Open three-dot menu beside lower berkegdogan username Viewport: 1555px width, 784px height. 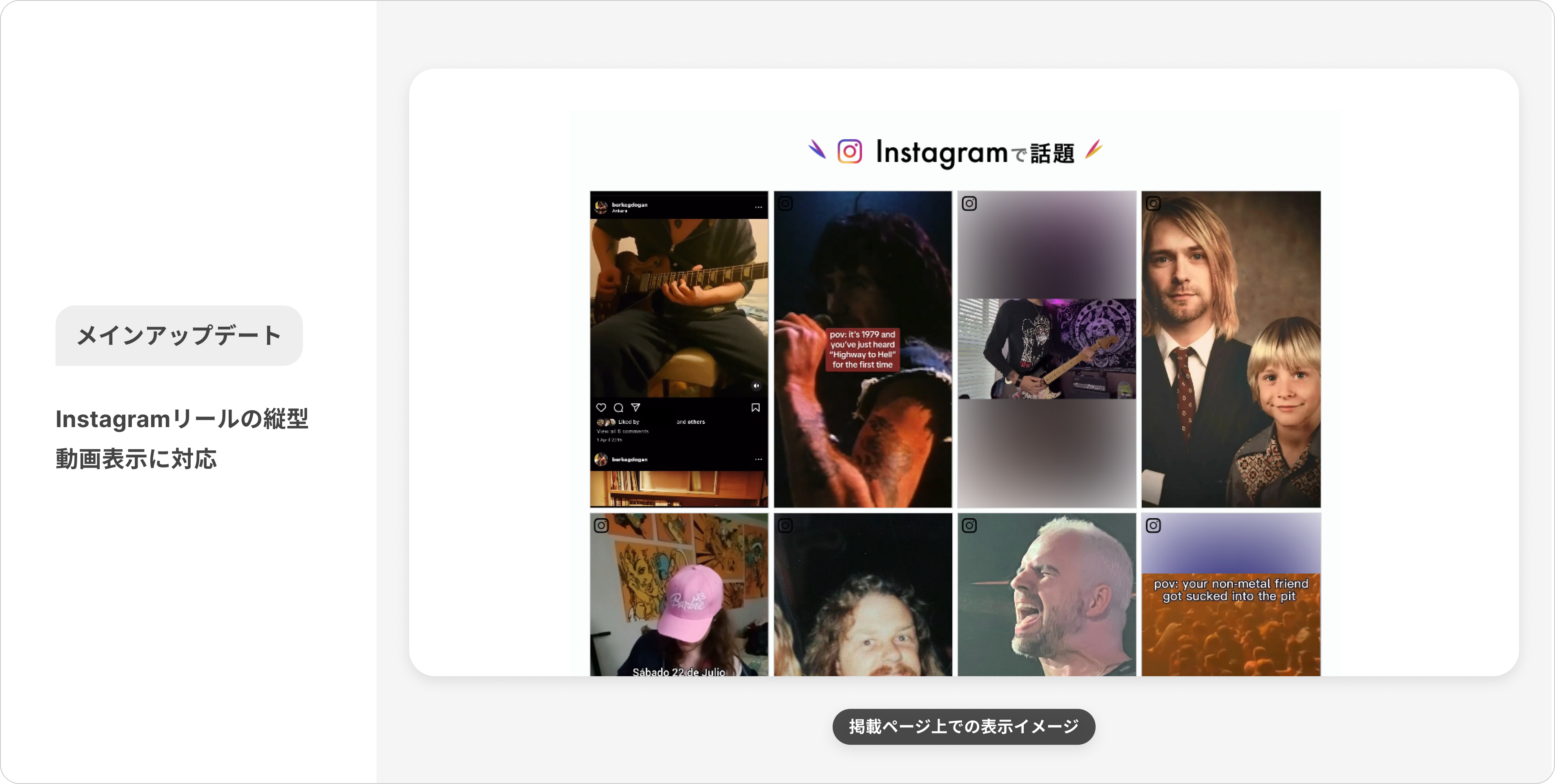(758, 459)
